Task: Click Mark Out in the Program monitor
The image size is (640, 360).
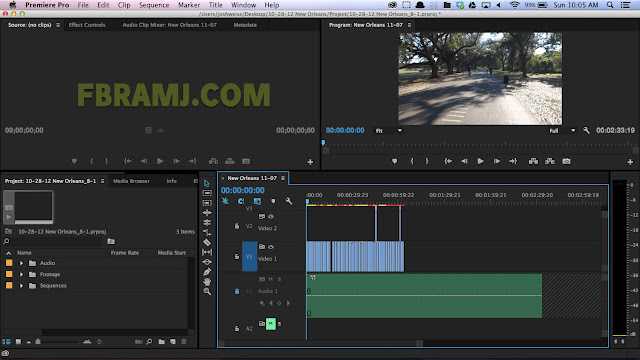Action: pos(427,162)
